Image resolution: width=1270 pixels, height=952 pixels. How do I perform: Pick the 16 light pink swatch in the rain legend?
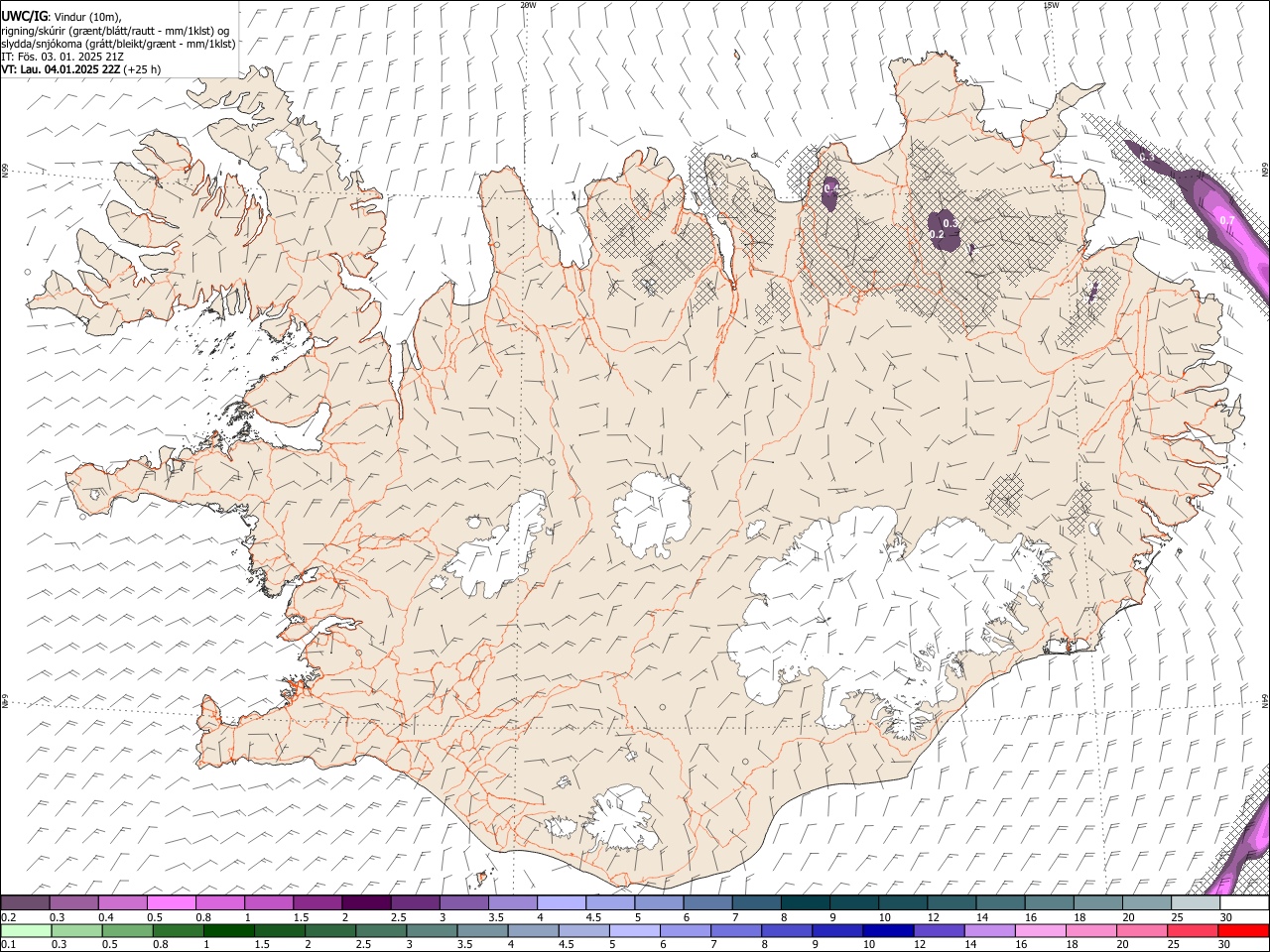tap(1040, 930)
